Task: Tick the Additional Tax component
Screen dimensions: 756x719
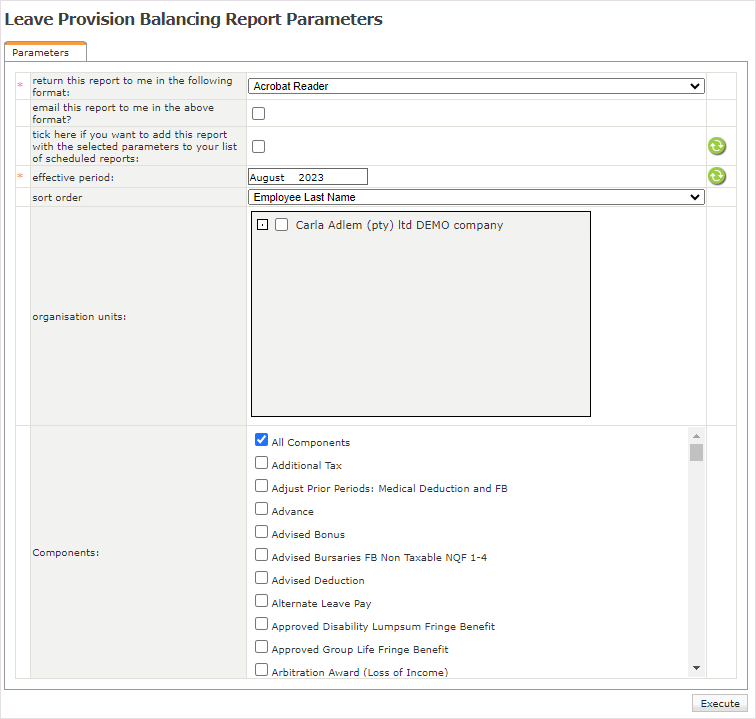Action: (x=261, y=463)
